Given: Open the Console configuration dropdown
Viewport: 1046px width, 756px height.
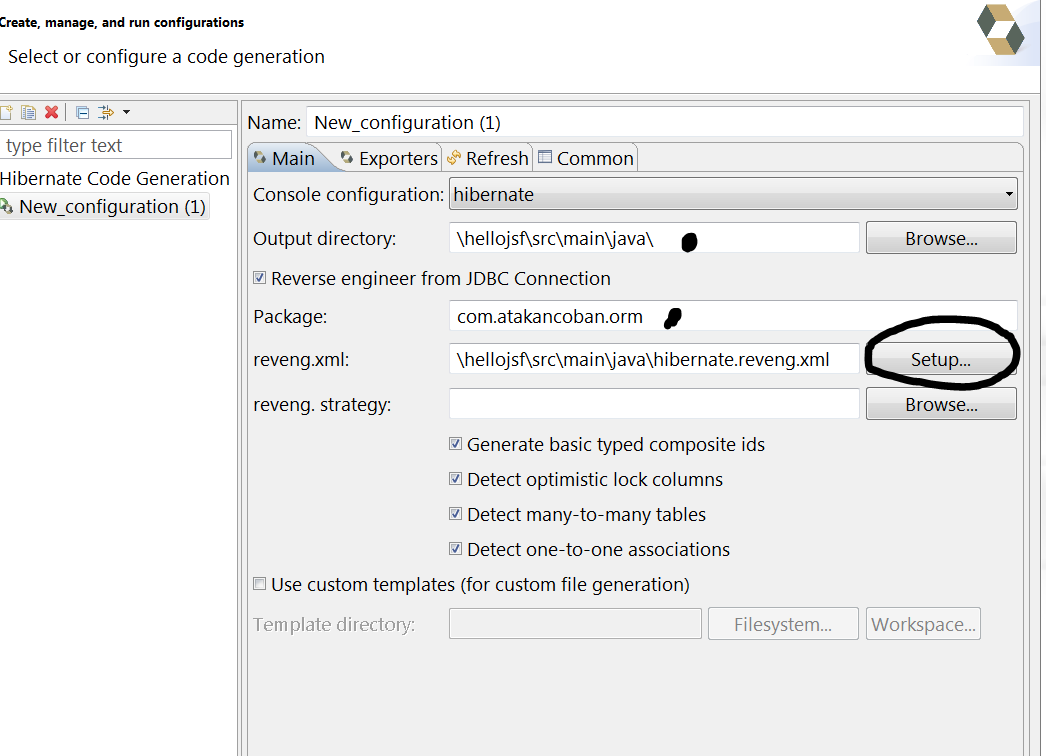Looking at the screenshot, I should 733,194.
